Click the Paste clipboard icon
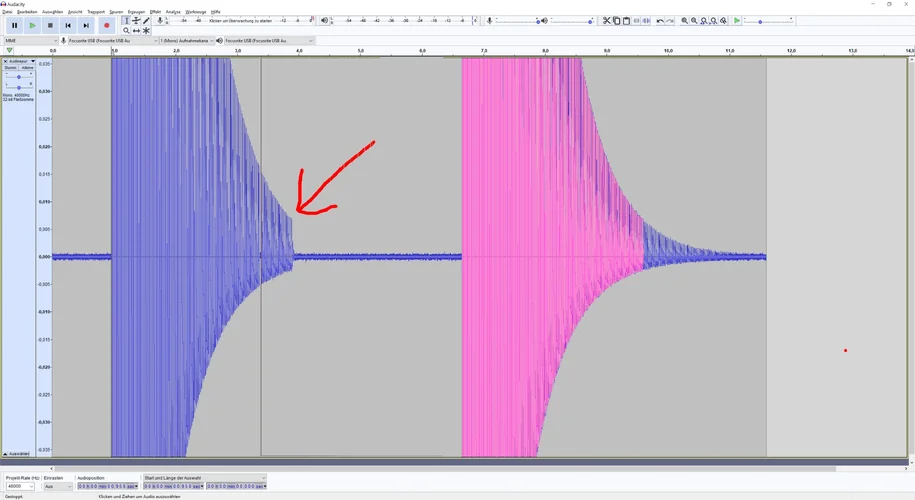Screen dimensions: 915x500 click(626, 20)
